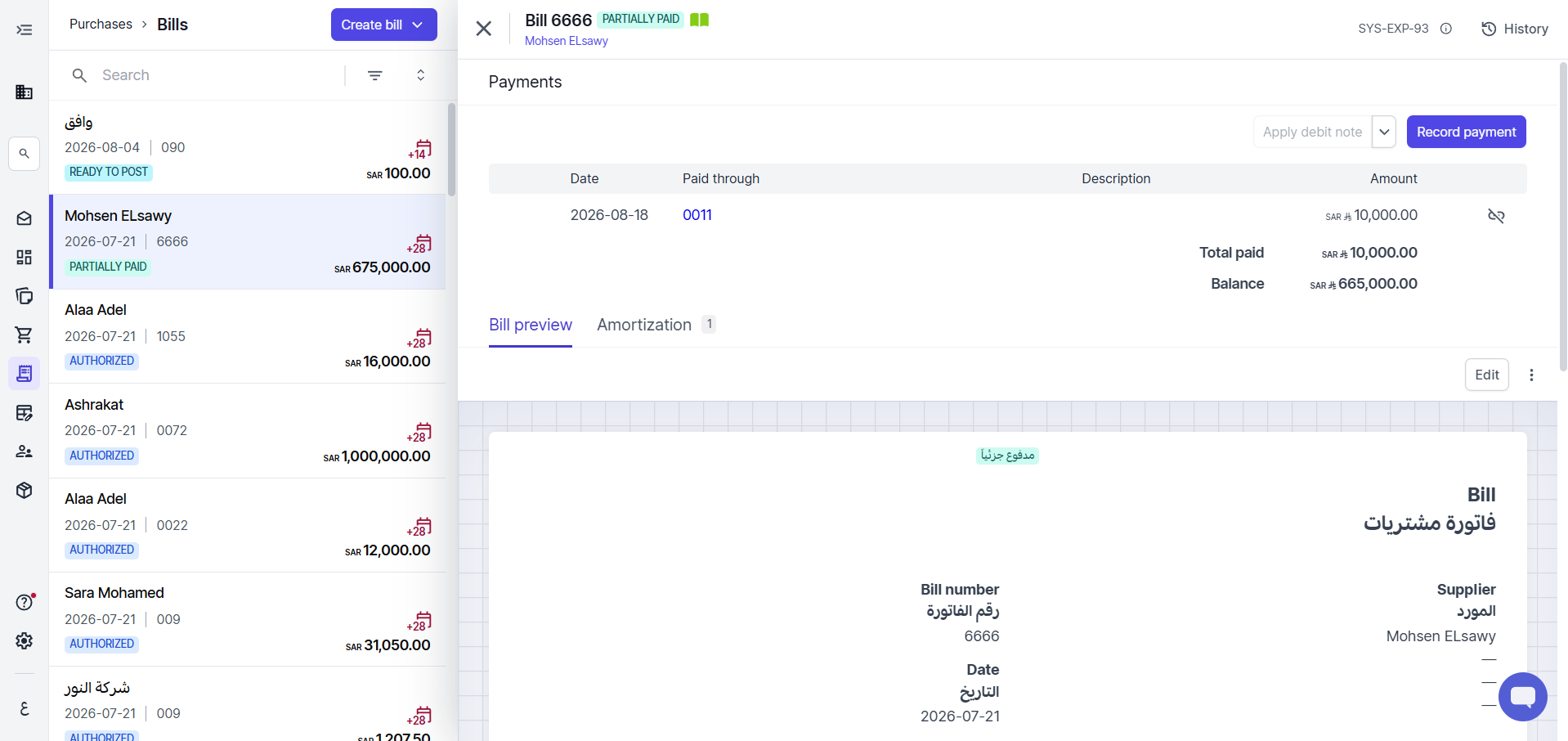Expand the Create bill dropdown

(418, 25)
